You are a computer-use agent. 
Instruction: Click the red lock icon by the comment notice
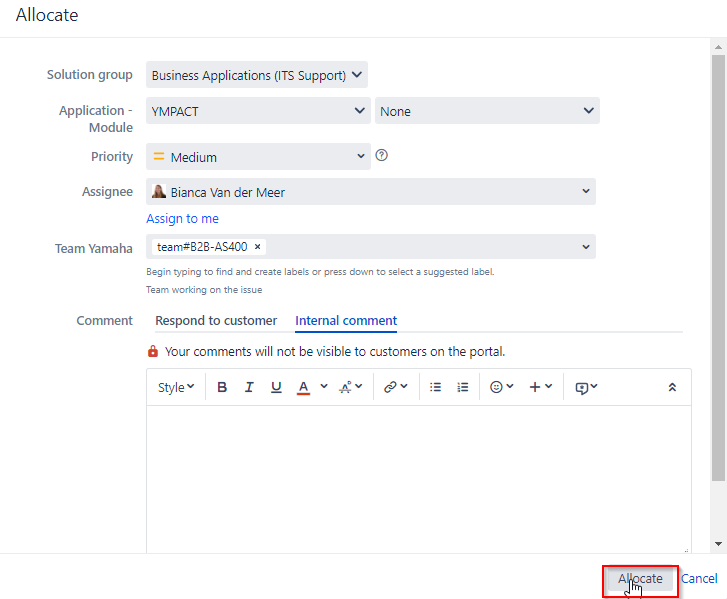pyautogui.click(x=153, y=351)
